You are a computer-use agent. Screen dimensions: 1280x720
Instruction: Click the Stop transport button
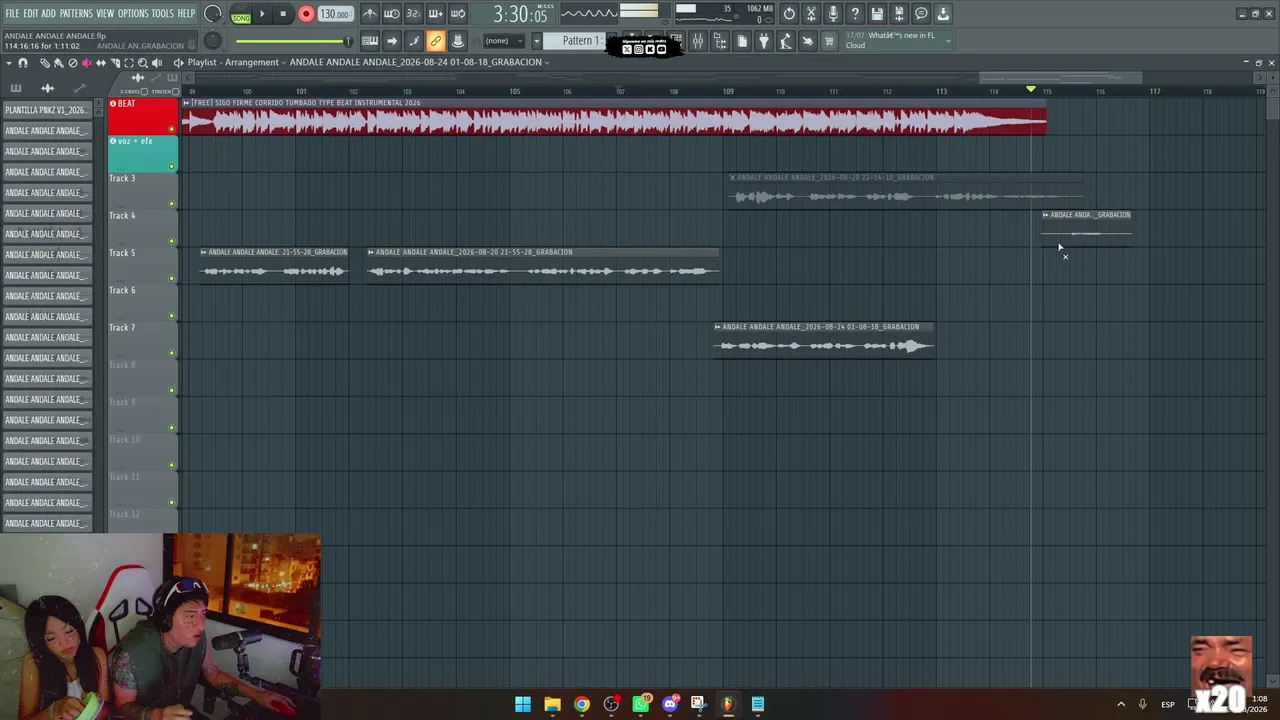click(x=283, y=14)
